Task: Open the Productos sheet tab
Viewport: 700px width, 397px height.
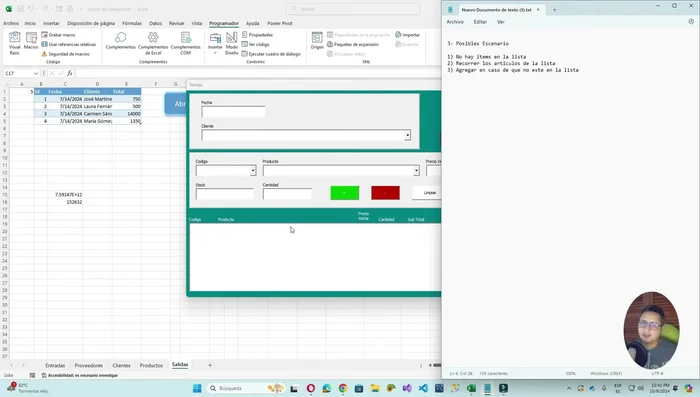Action: click(x=151, y=365)
